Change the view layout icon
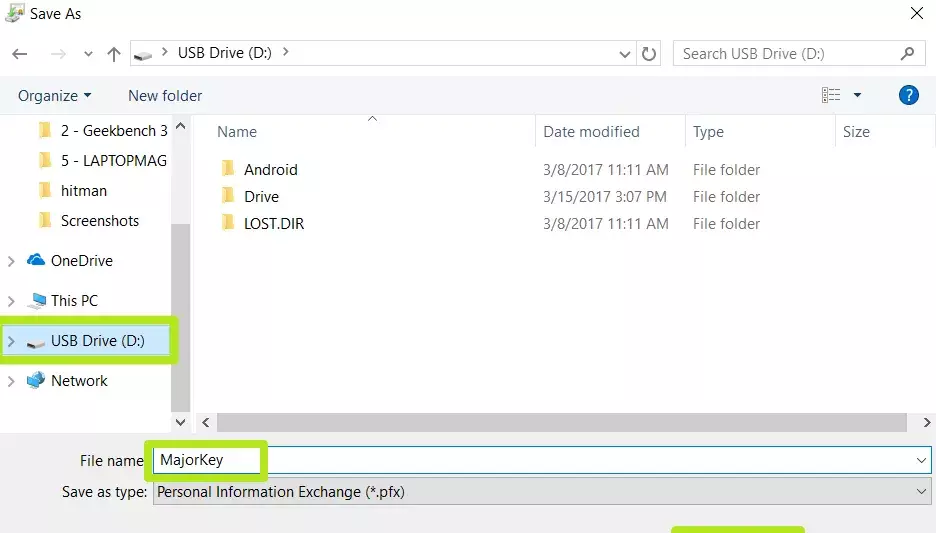 [x=831, y=95]
